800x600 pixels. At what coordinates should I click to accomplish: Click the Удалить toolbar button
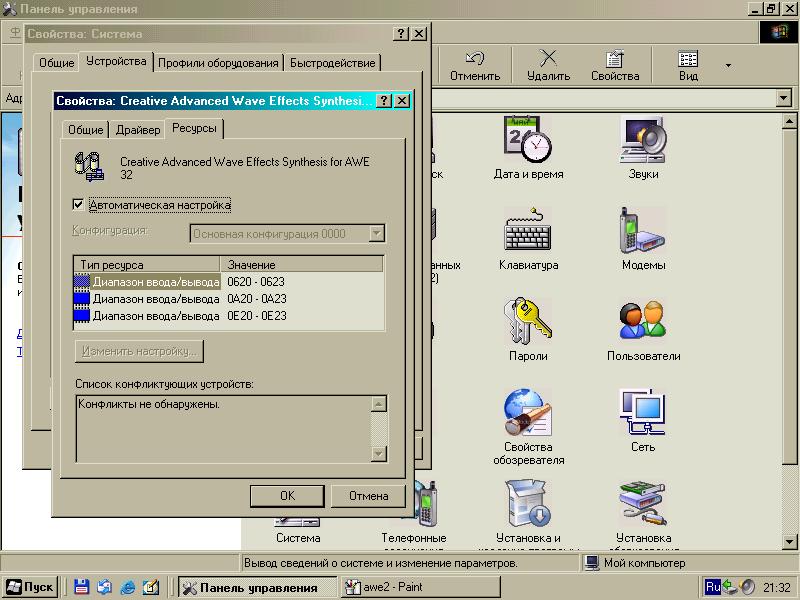pos(548,66)
